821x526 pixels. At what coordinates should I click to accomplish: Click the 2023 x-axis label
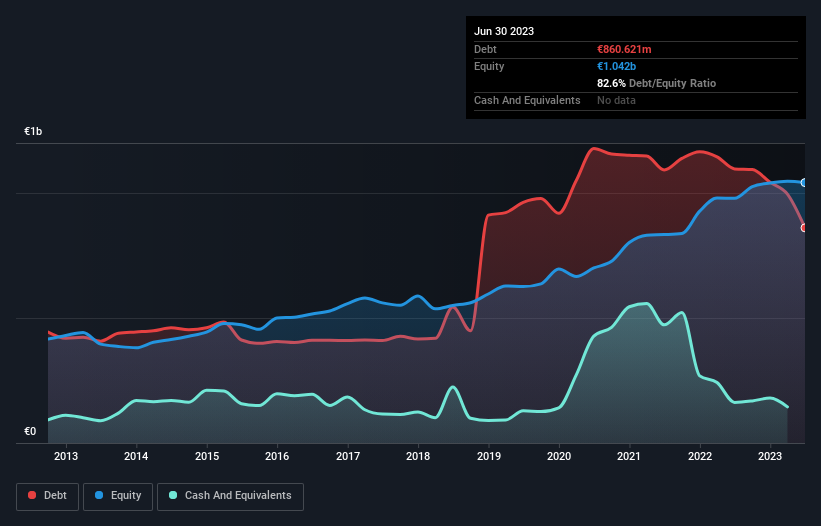tap(770, 456)
